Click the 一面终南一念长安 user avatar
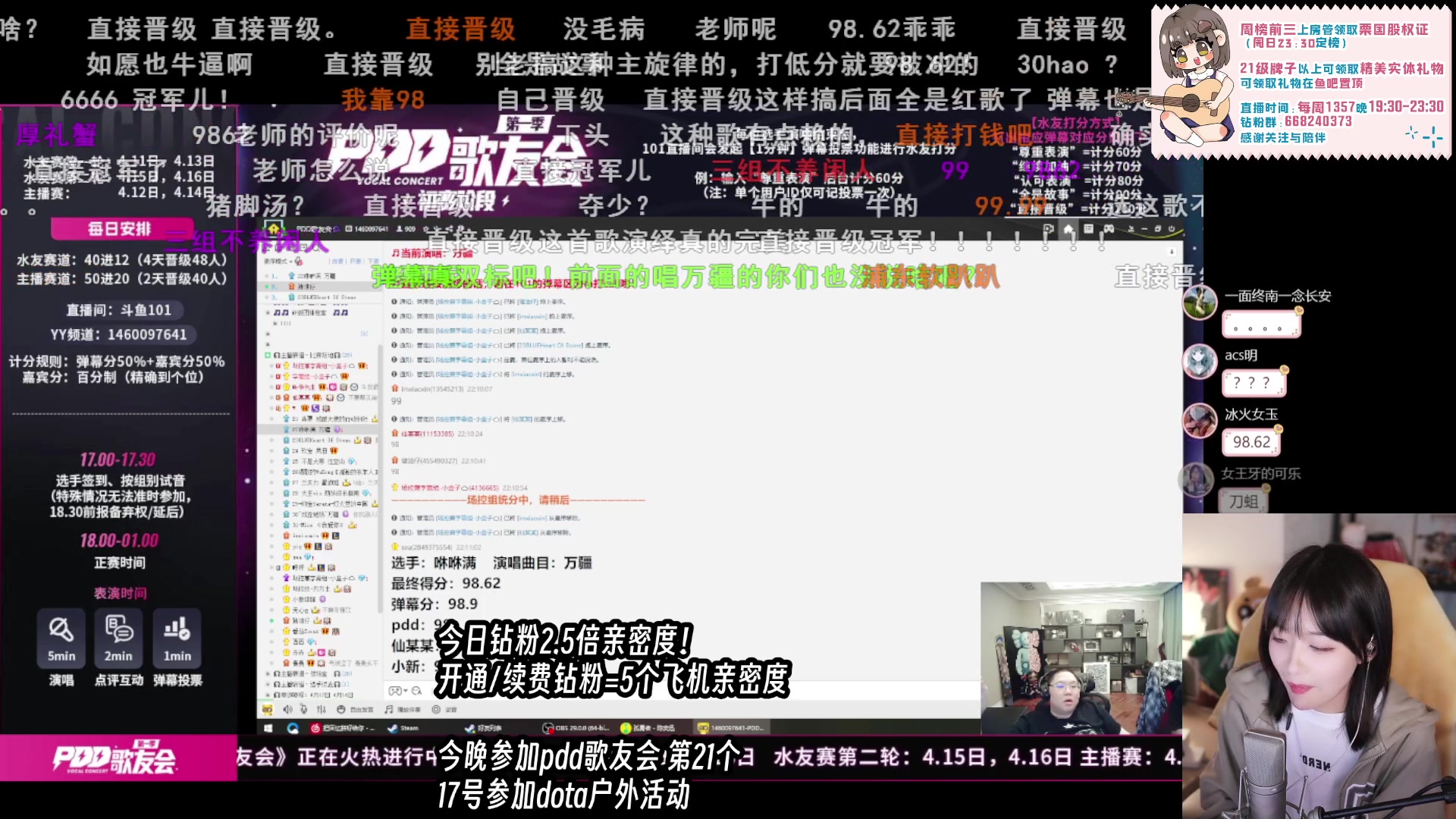 [1200, 302]
